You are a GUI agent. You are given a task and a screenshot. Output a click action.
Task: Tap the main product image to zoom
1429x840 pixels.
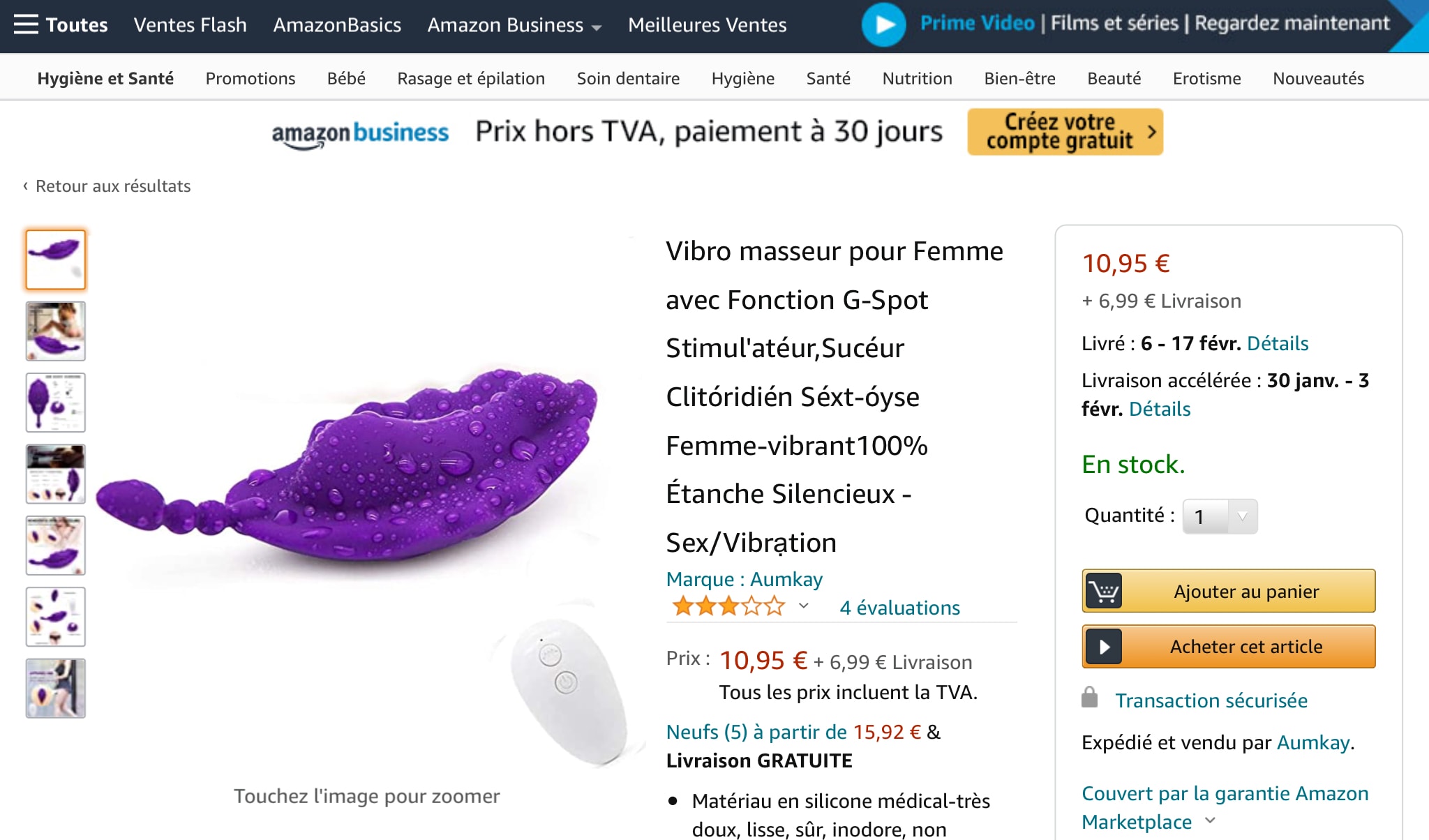coord(363,488)
